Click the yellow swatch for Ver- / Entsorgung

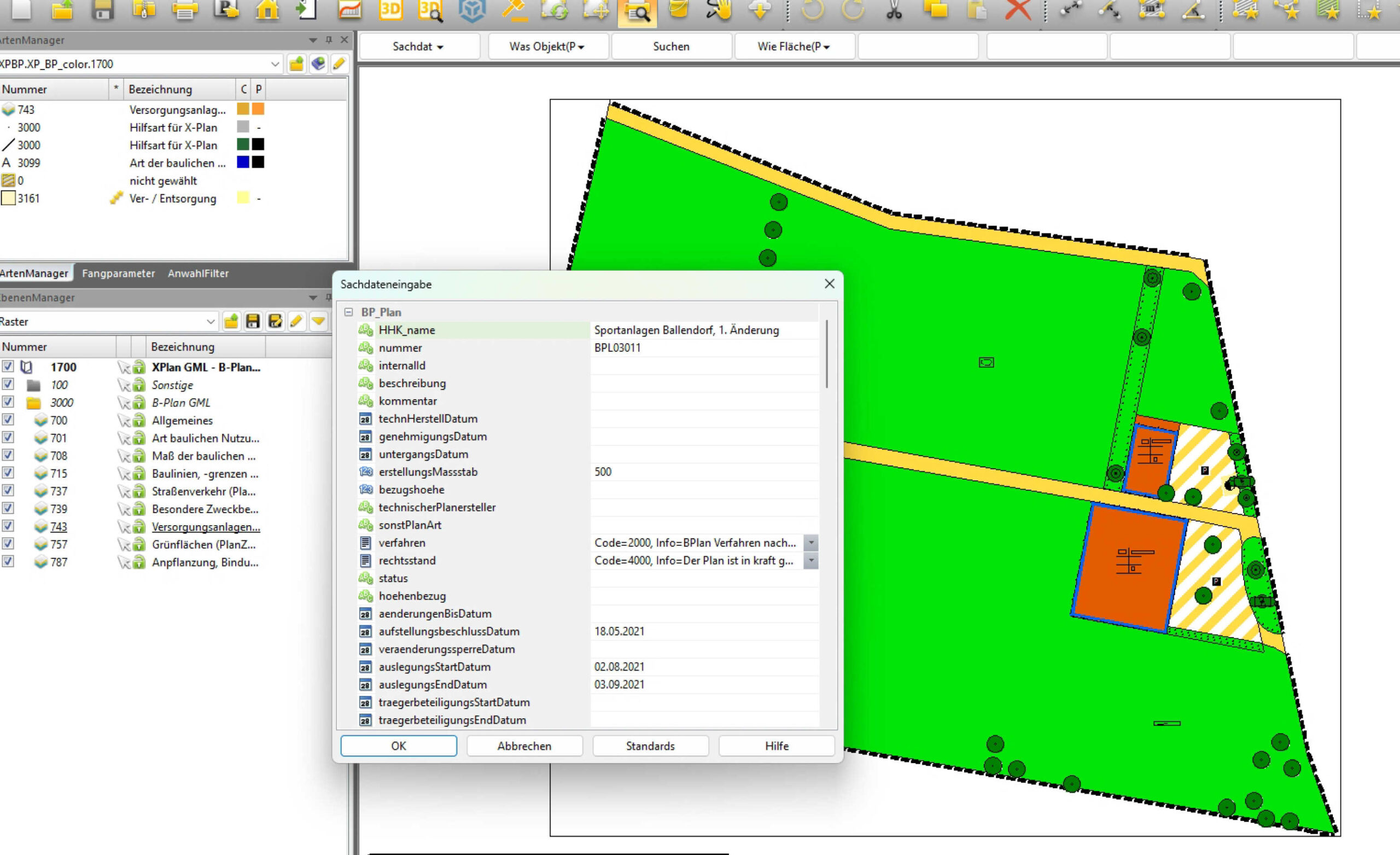pyautogui.click(x=243, y=198)
